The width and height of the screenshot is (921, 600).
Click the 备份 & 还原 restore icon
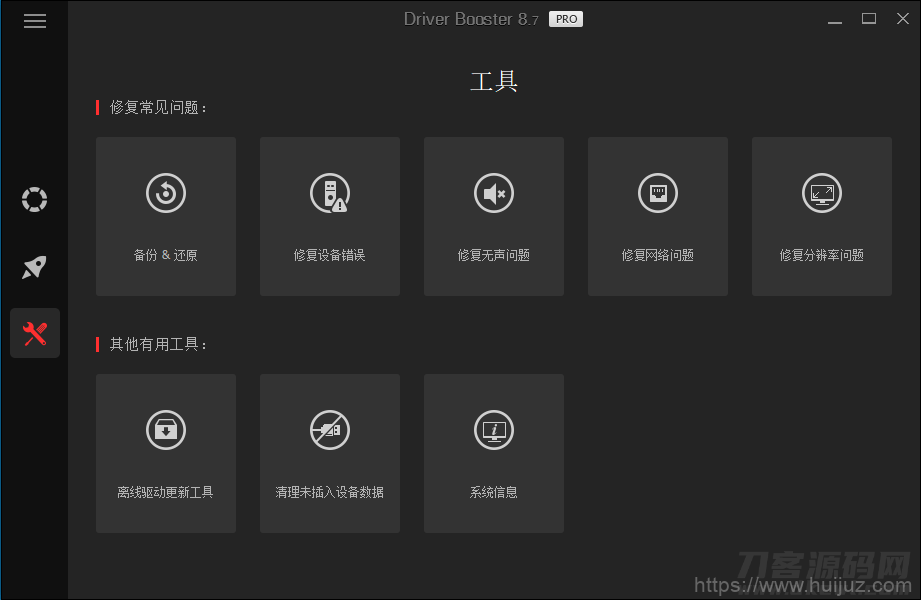pos(166,193)
